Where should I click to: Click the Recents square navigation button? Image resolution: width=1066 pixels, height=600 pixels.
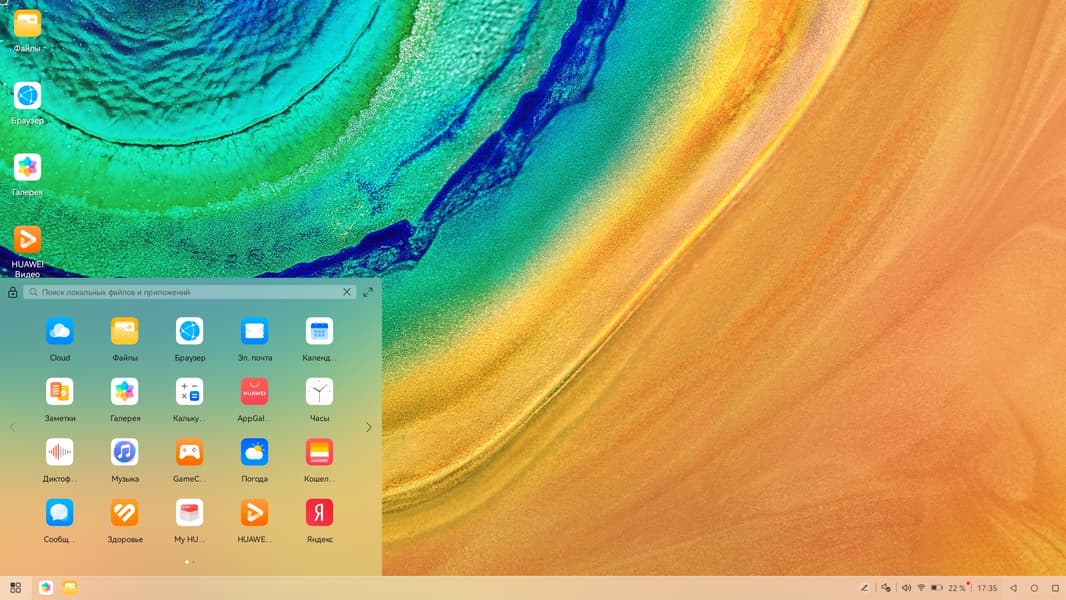click(x=1055, y=588)
